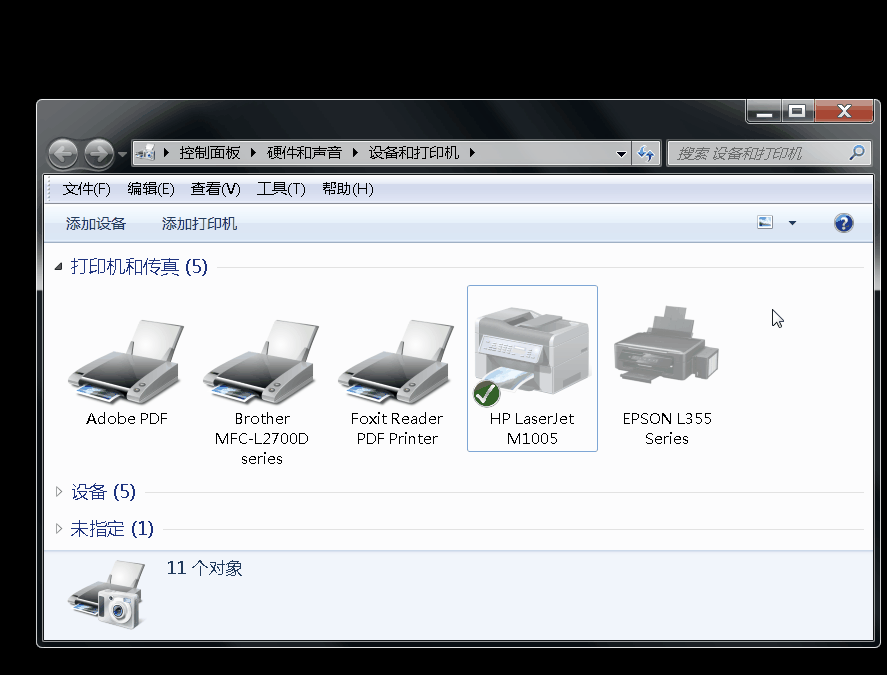The image size is (887, 675).
Task: Select the EPSON L355 Series printer
Action: (666, 350)
